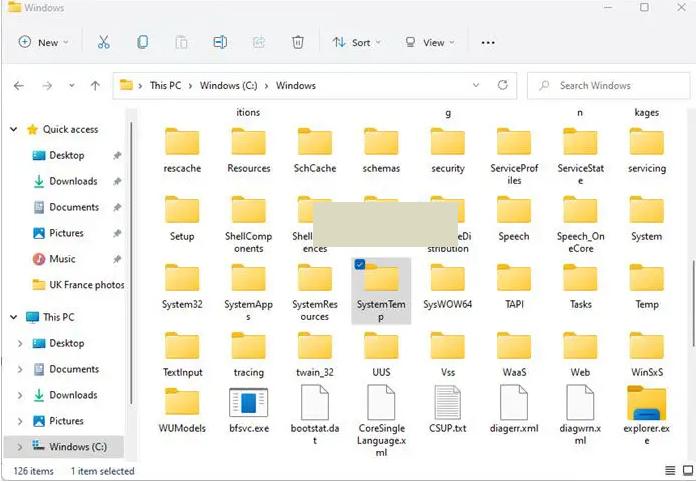Select the explorer.exe file
This screenshot has height=482, width=696.
647,415
